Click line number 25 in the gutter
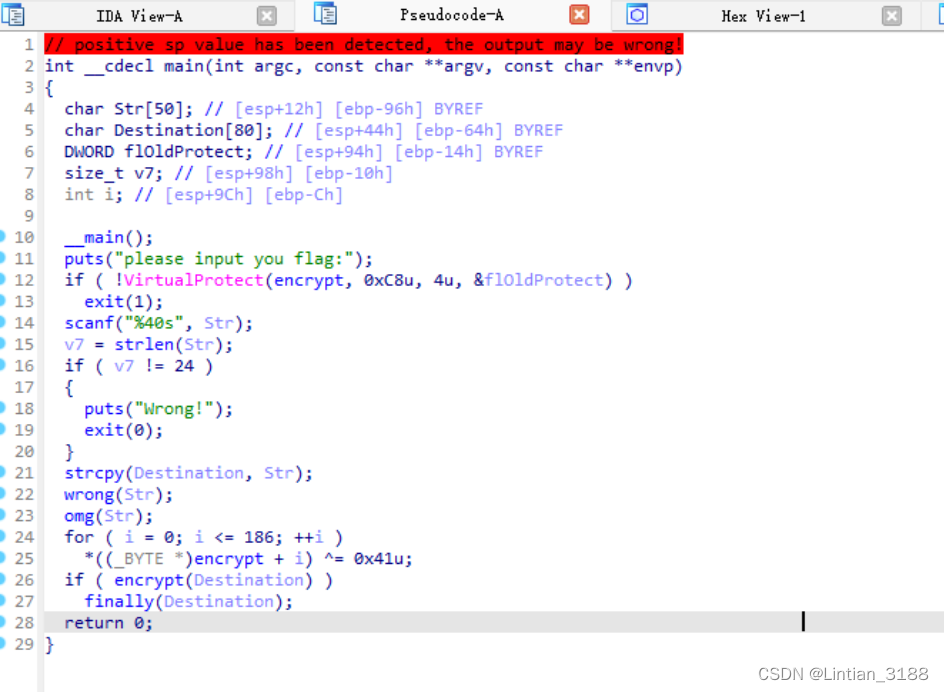 (x=24, y=558)
